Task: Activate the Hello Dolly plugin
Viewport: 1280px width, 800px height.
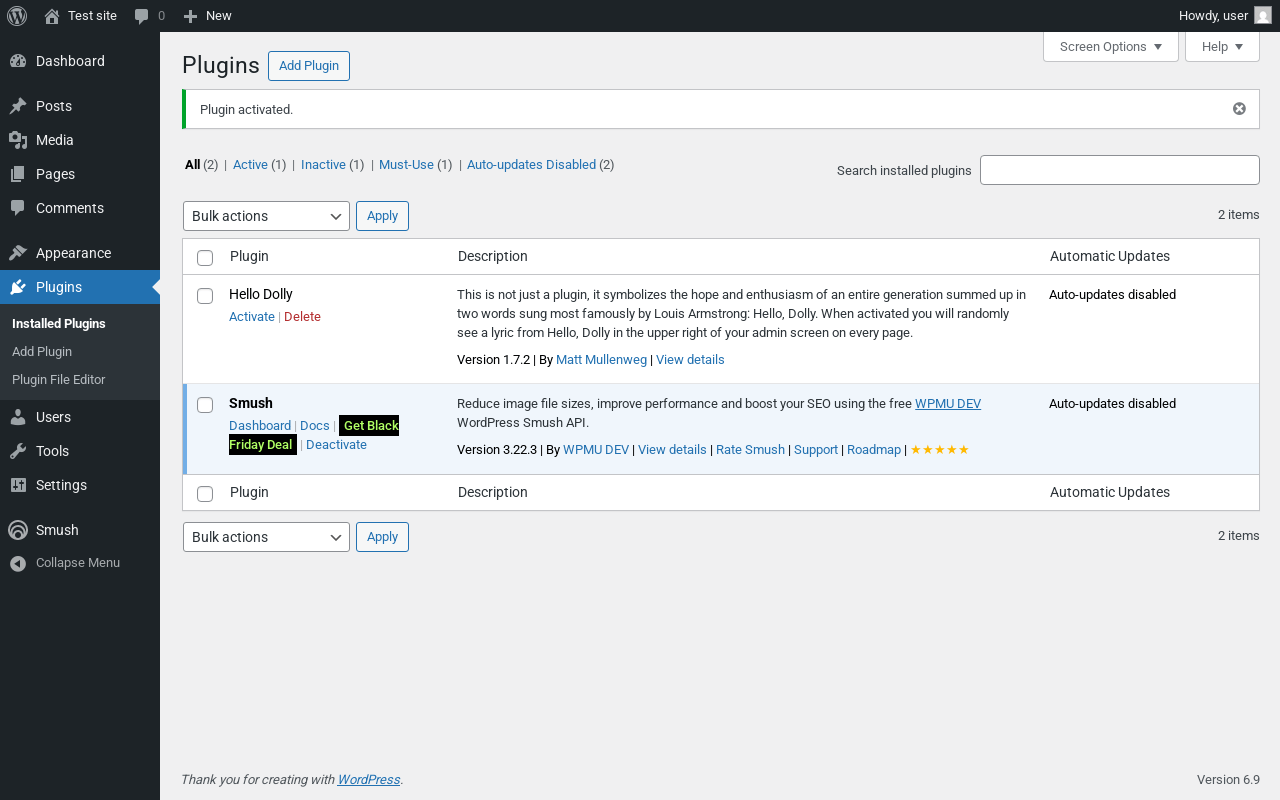Action: [x=252, y=317]
